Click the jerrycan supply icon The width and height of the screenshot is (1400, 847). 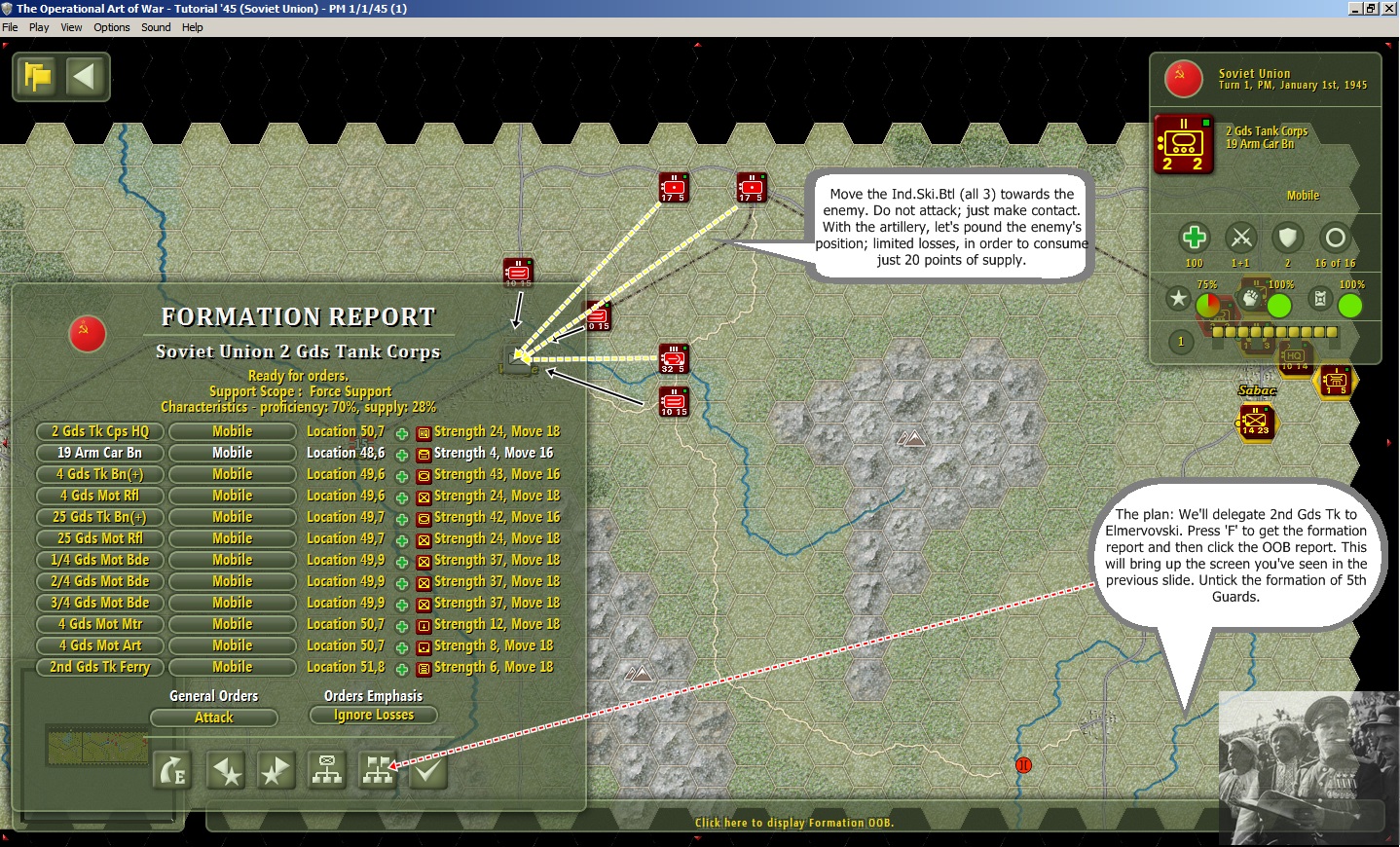pos(1321,299)
